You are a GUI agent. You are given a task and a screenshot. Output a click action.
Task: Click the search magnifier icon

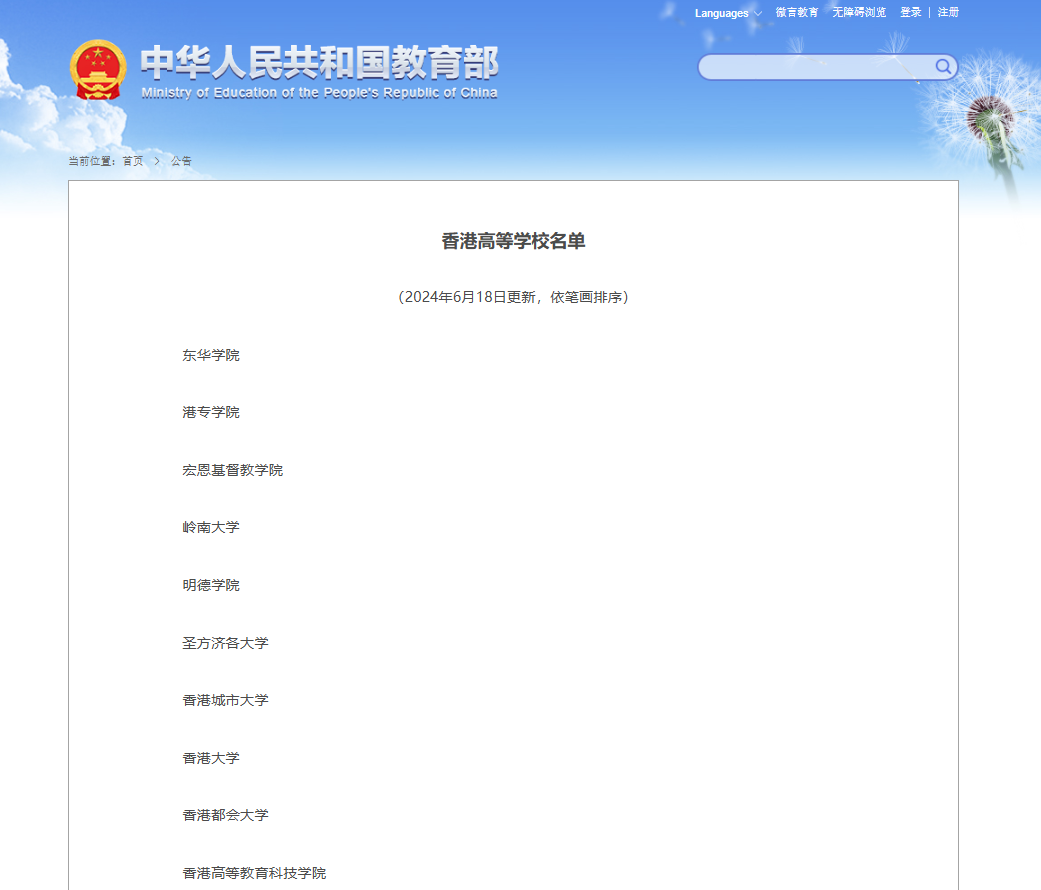pyautogui.click(x=943, y=66)
